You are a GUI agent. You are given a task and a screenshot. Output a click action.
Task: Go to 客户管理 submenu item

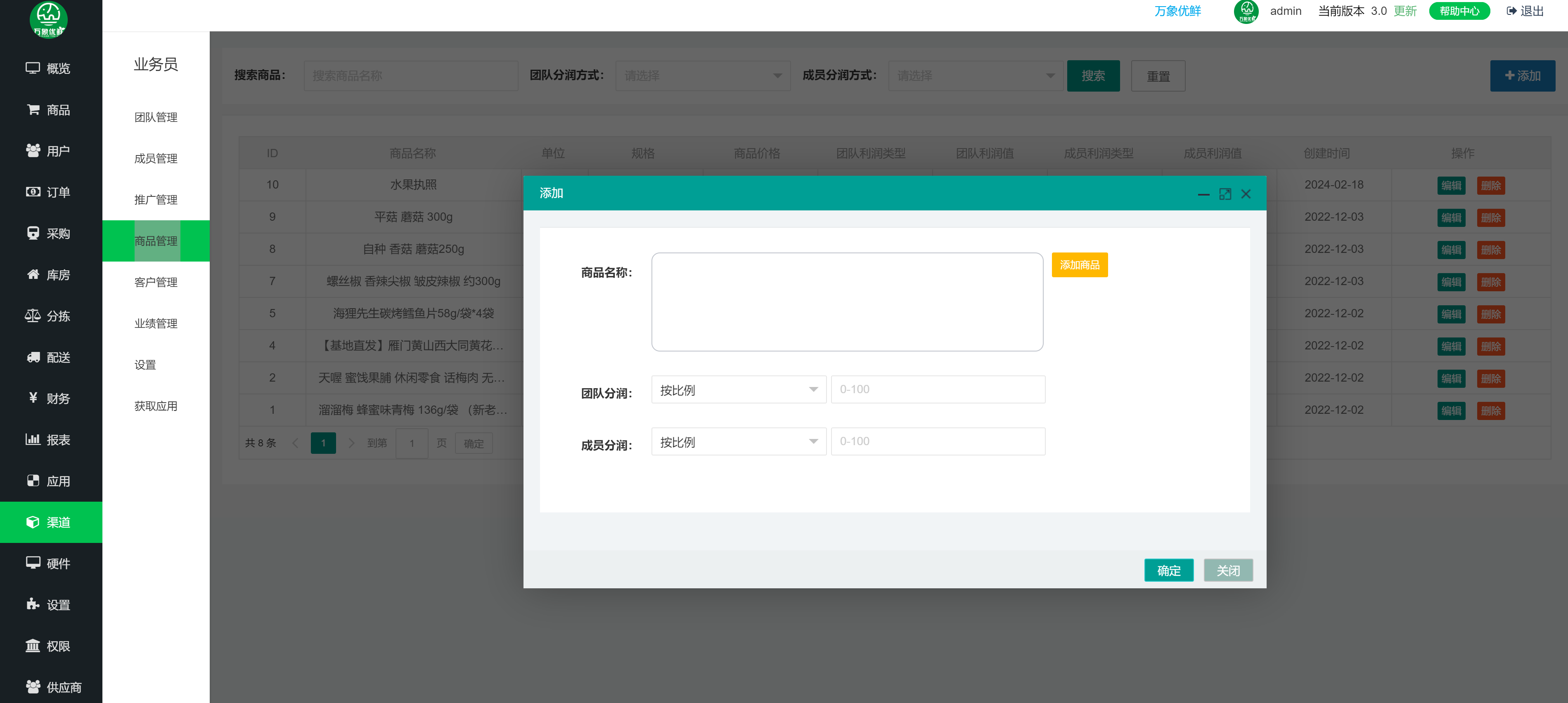point(156,282)
